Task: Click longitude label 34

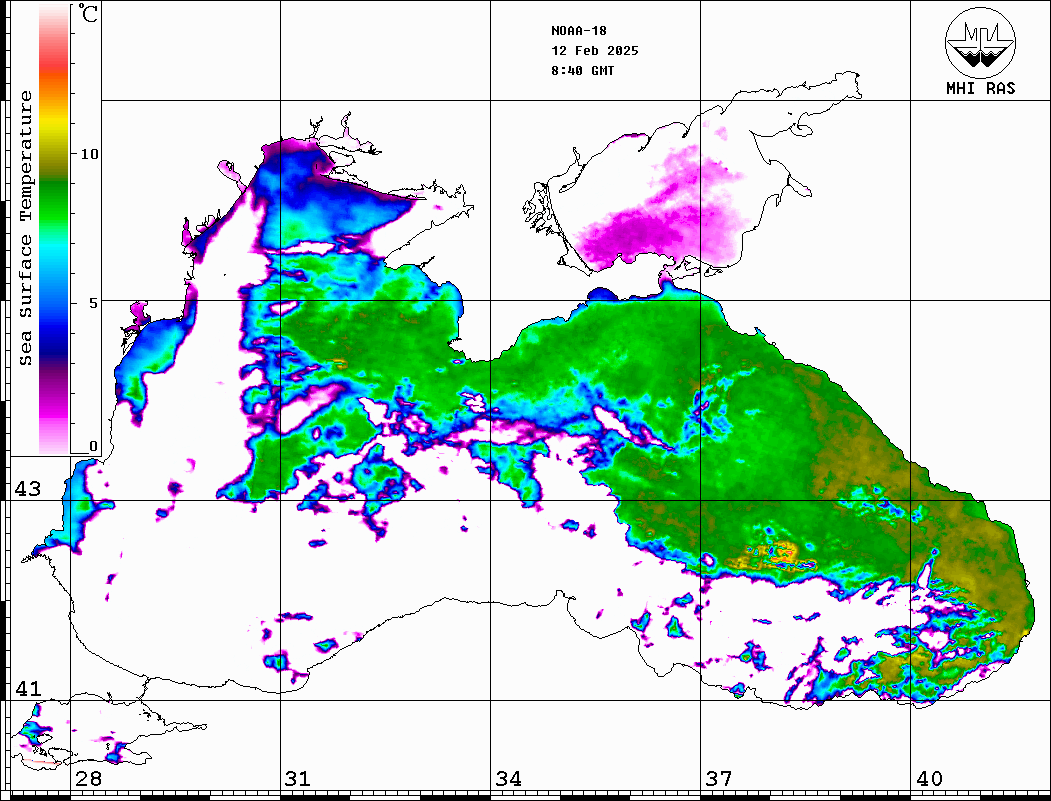Action: pyautogui.click(x=509, y=778)
